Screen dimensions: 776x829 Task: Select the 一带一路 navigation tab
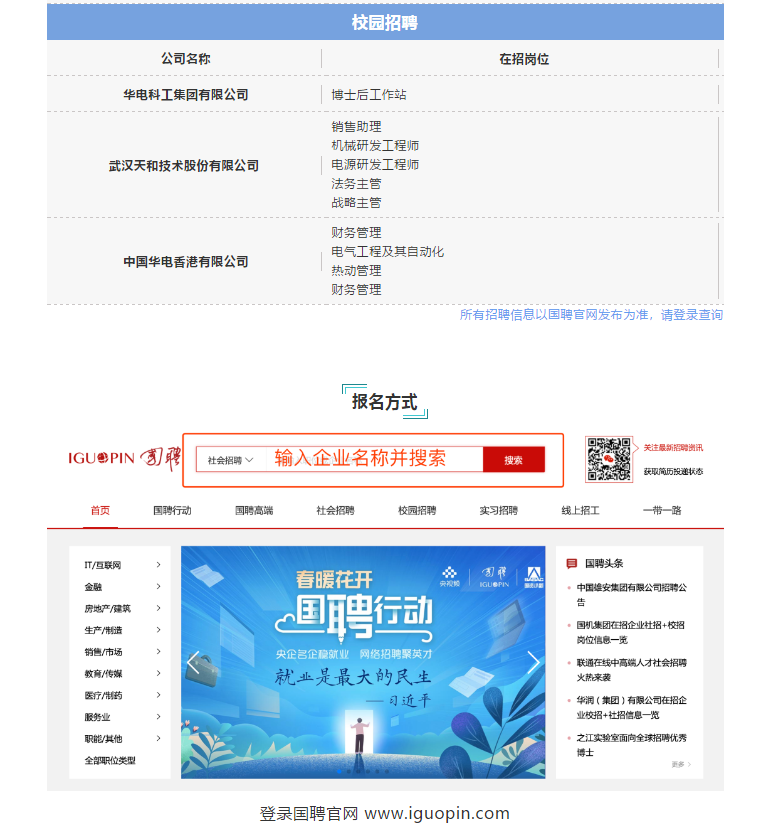pos(662,510)
